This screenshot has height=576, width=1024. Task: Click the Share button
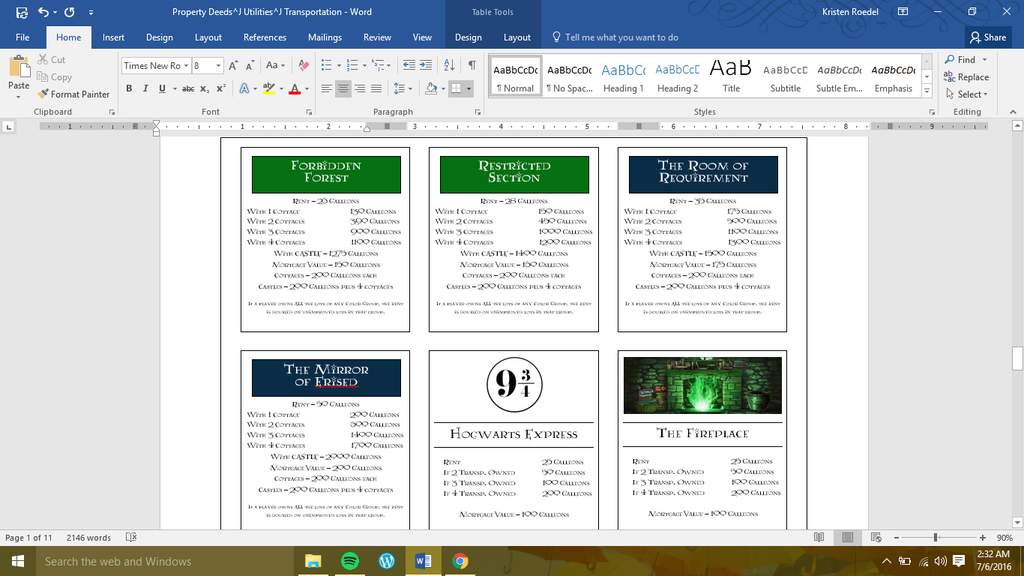point(987,37)
